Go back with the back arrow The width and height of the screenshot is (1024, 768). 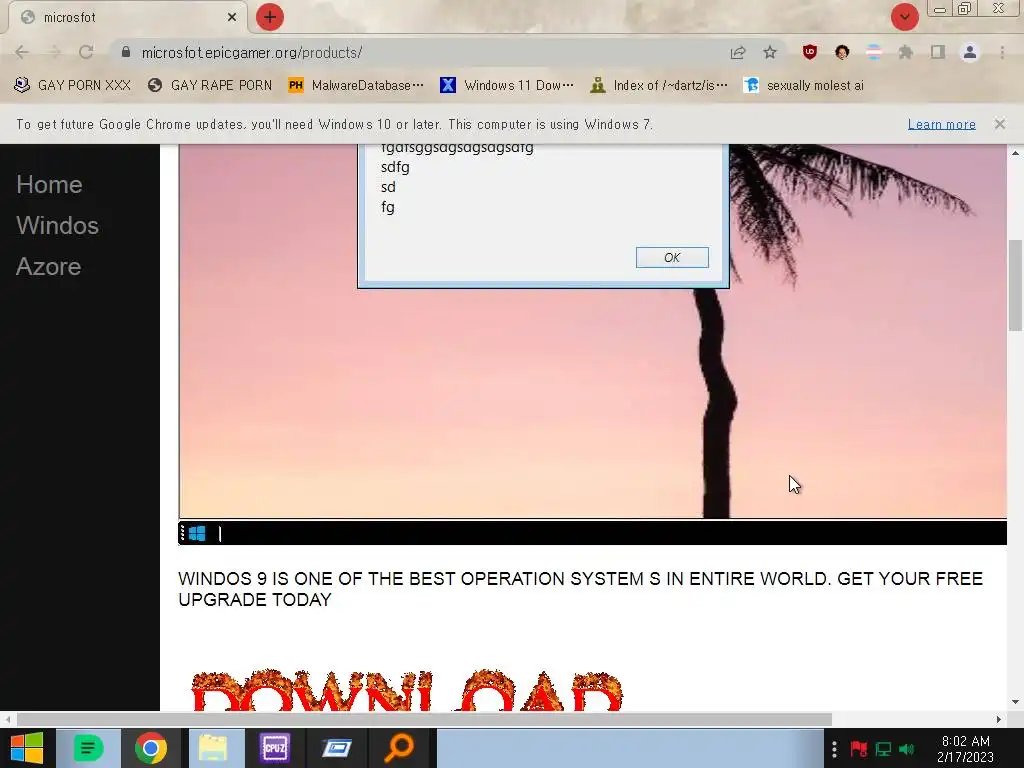click(22, 52)
